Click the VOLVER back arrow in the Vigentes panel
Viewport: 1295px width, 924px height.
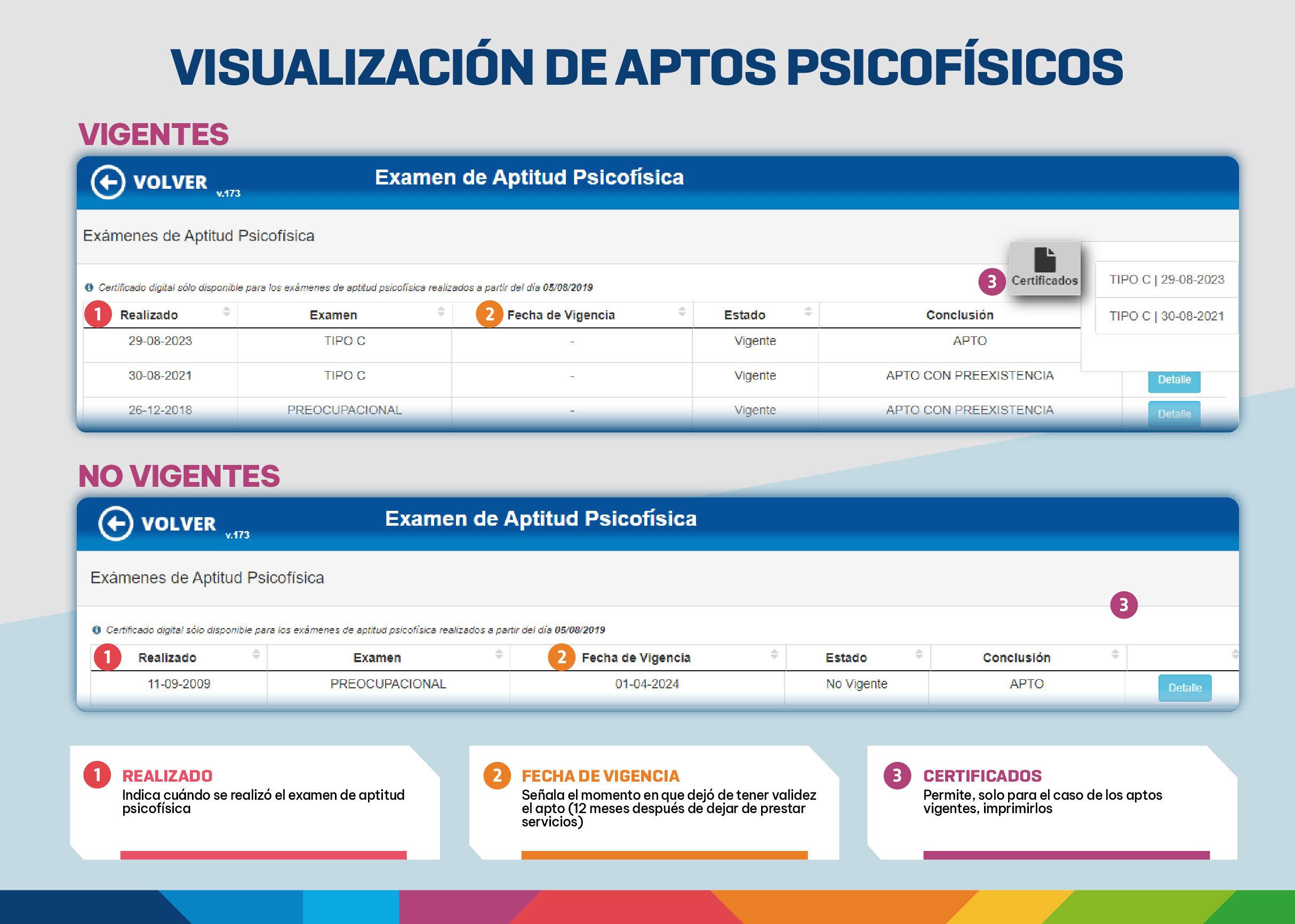[x=108, y=183]
